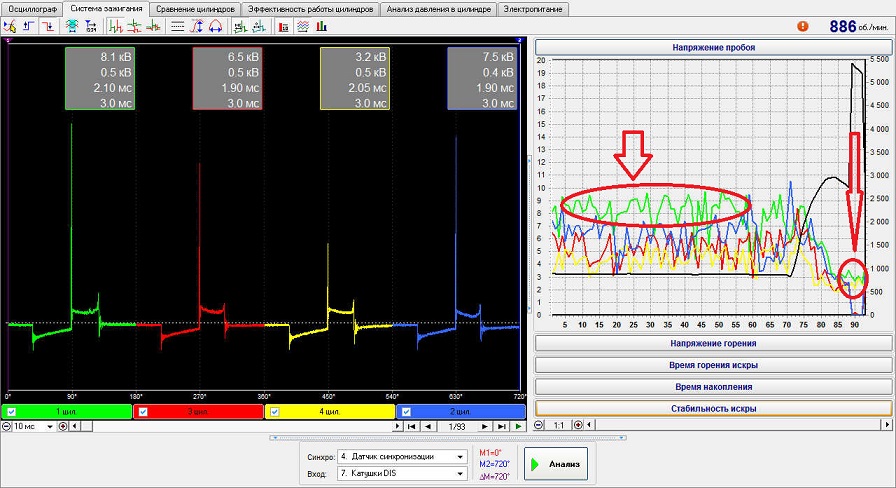Select the cursor-on-waveform tool icon
This screenshot has height=488, width=896.
10,26
